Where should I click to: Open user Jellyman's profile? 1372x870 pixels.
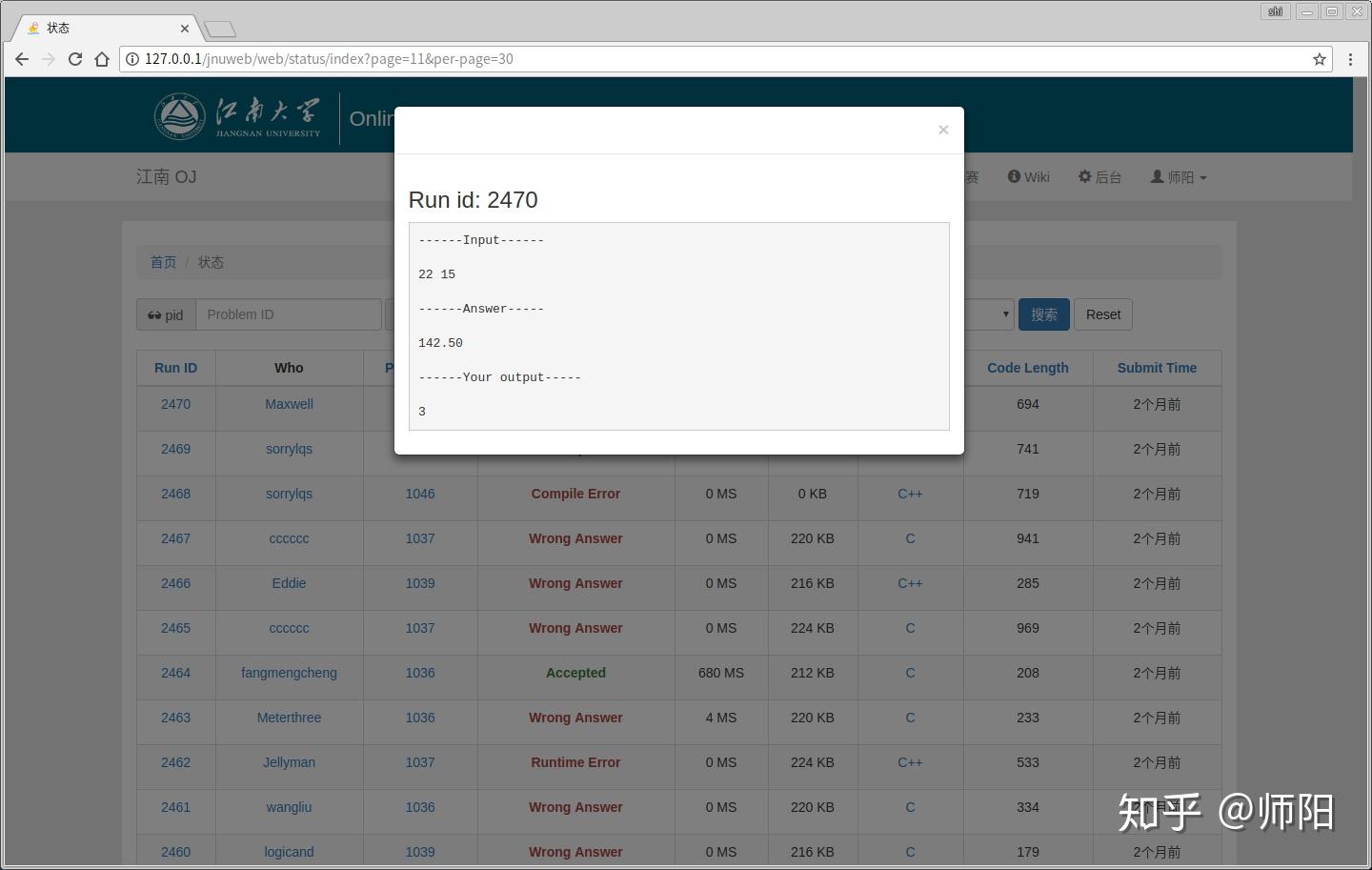point(289,762)
